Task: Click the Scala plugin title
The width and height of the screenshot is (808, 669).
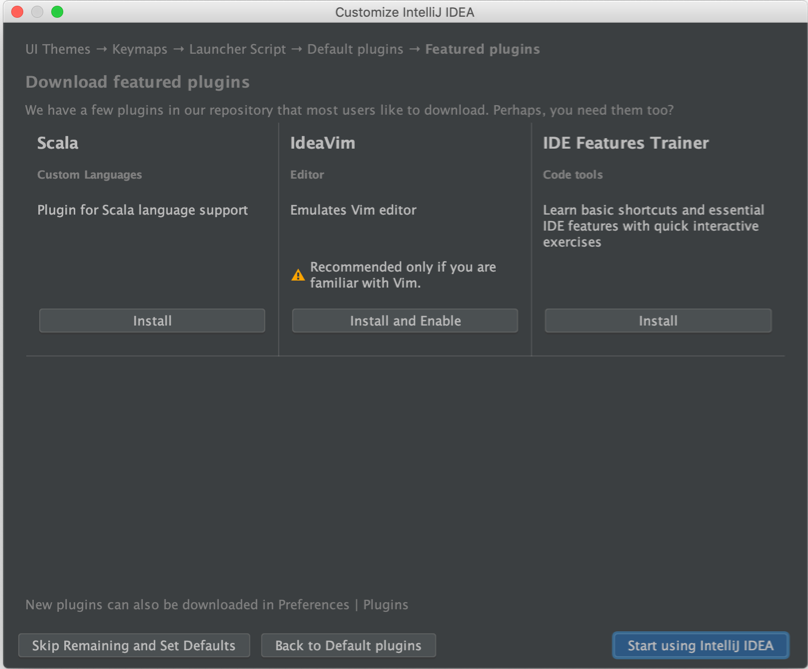Action: 58,143
